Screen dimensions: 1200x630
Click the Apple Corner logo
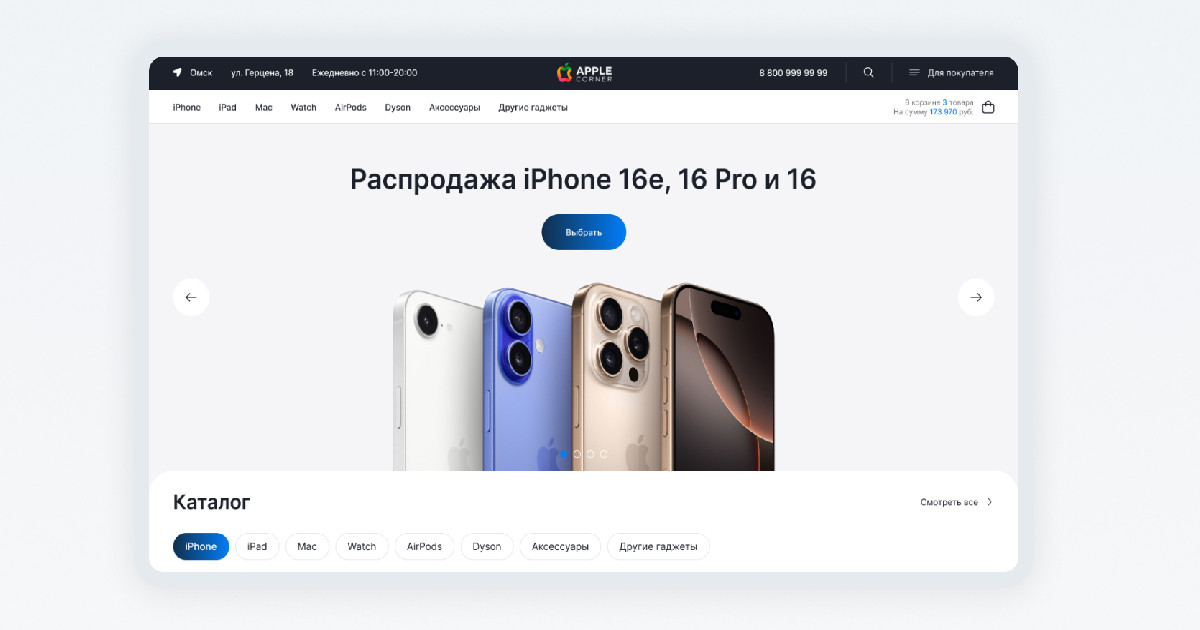click(x=584, y=73)
